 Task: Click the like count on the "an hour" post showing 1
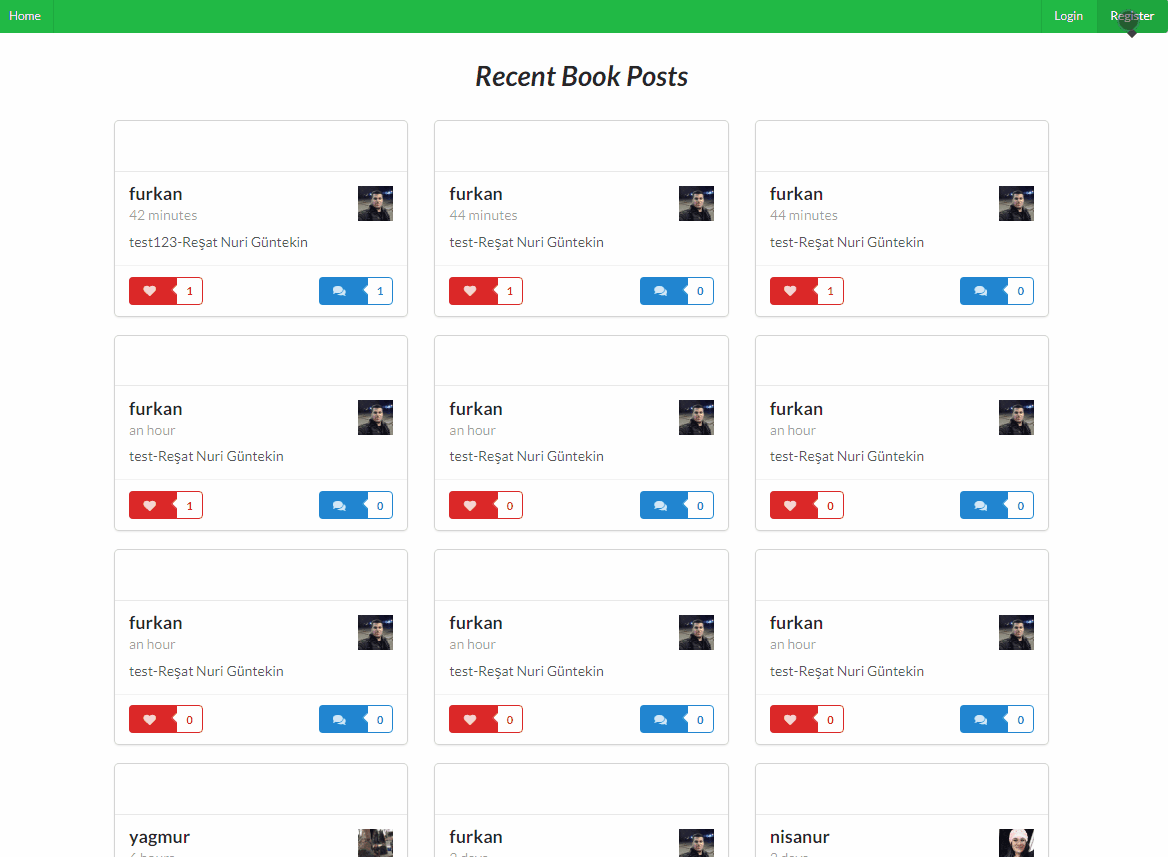(189, 505)
